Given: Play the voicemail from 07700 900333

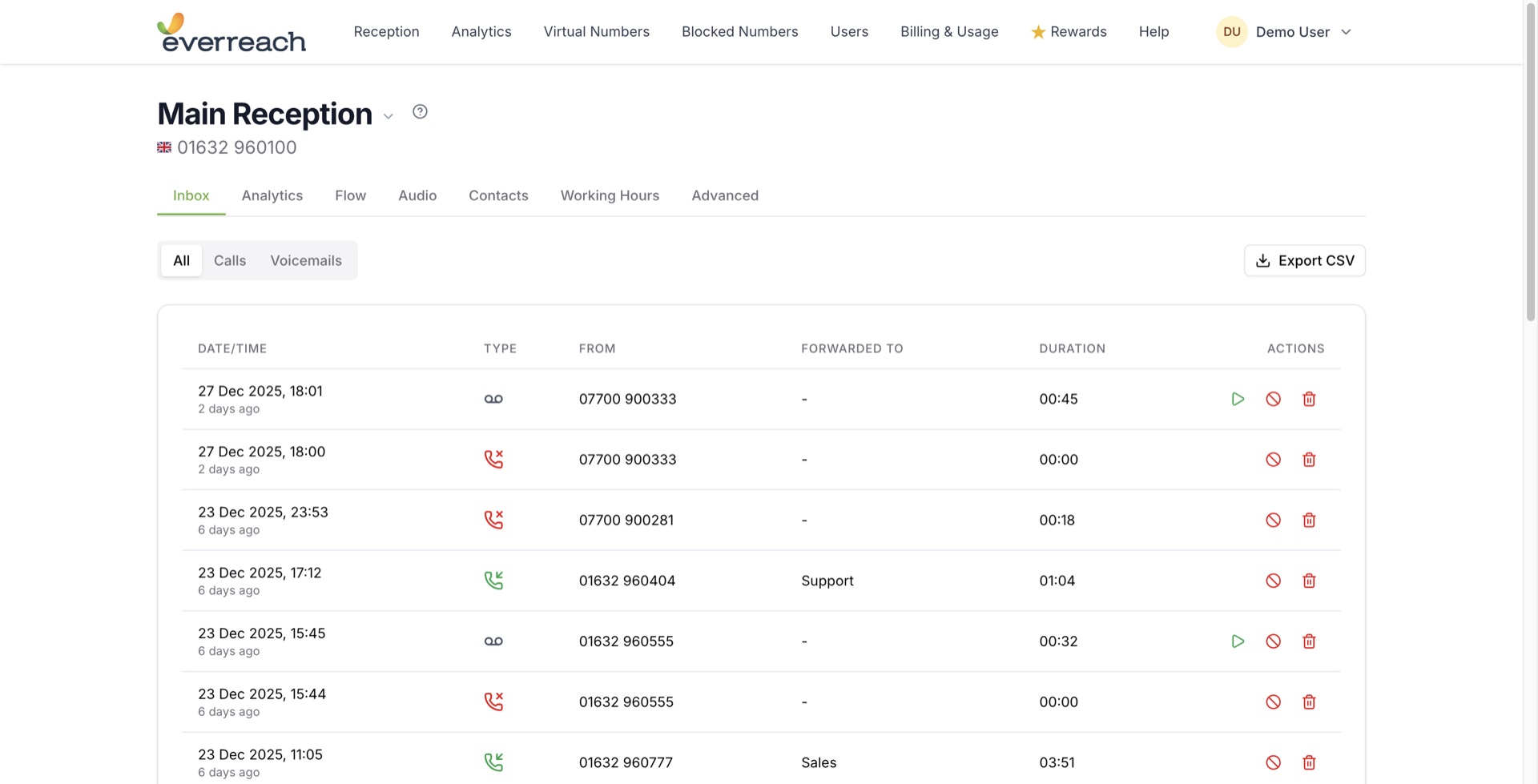Looking at the screenshot, I should click(x=1238, y=398).
